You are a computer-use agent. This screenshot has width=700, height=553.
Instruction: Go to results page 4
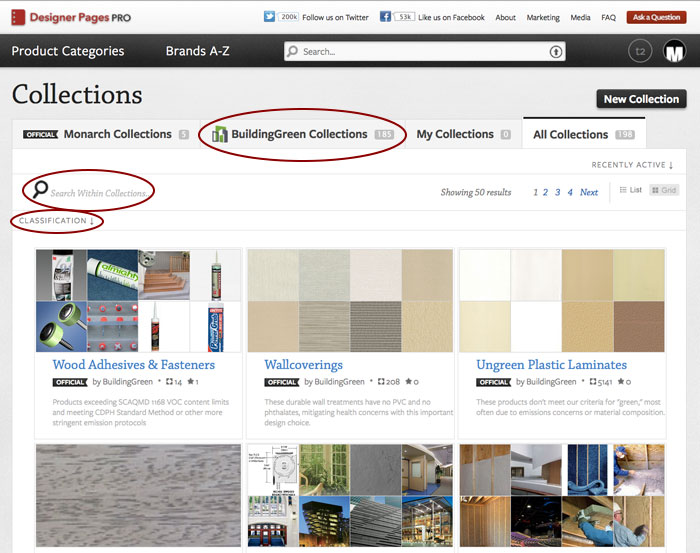(x=570, y=192)
